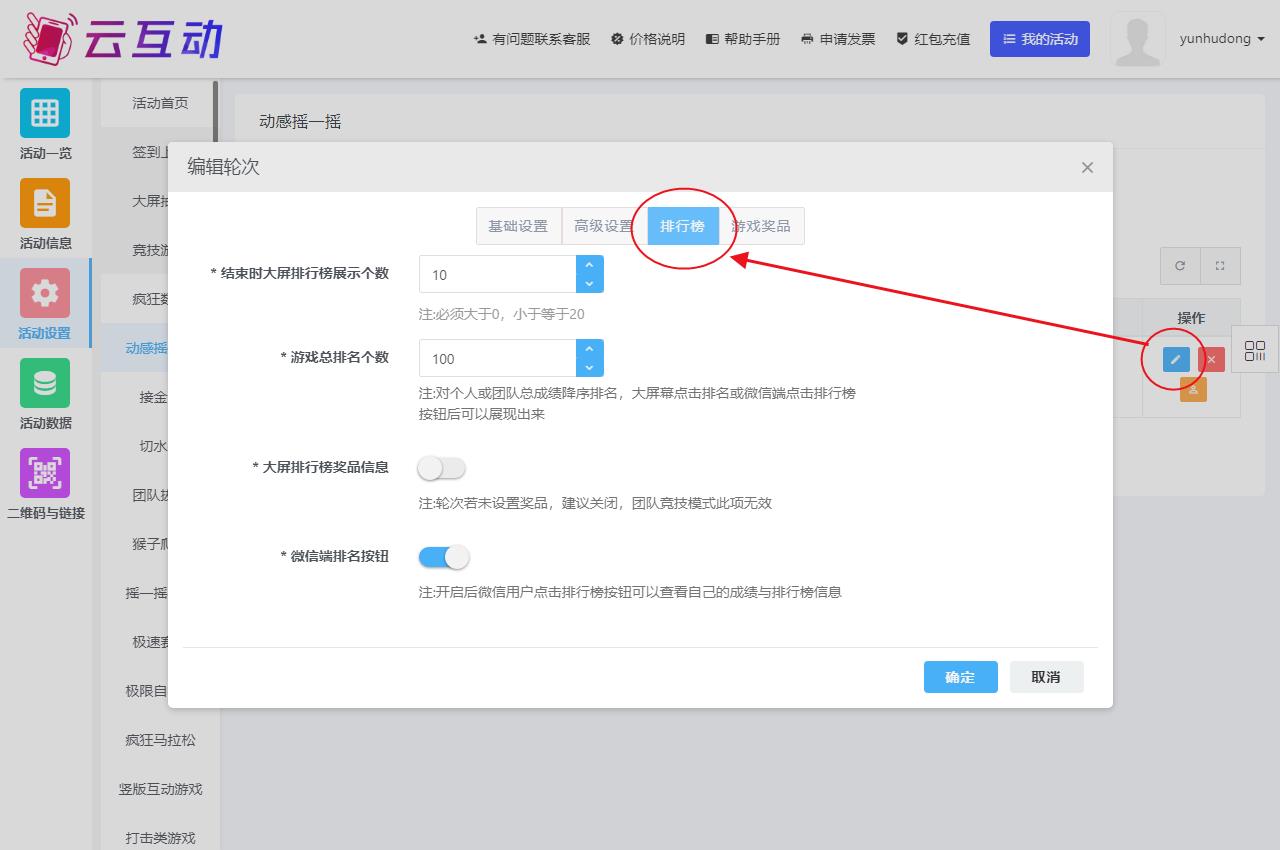
Task: Click the orange user icon in 操作 column
Action: (1193, 389)
